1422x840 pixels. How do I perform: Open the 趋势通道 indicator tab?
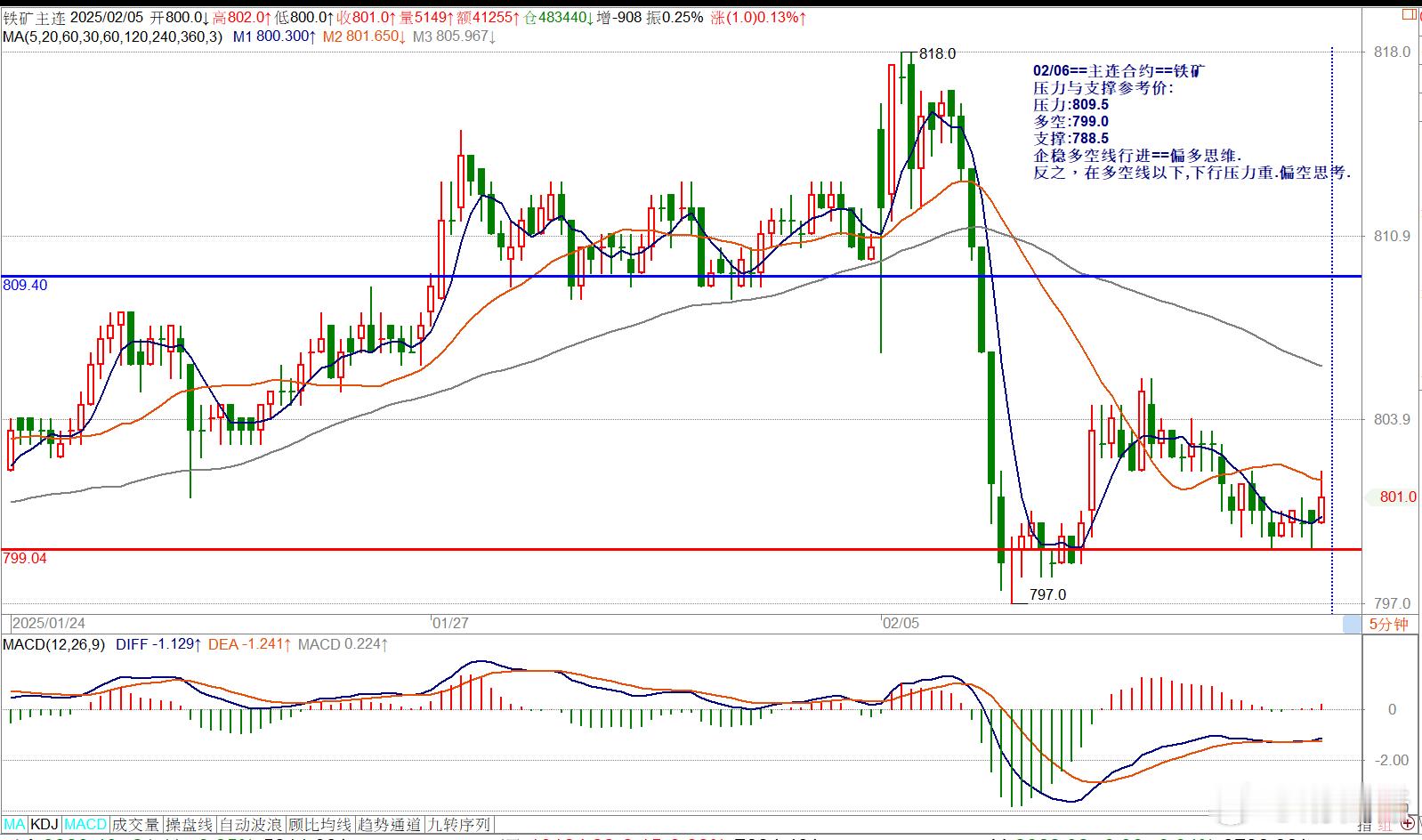(x=390, y=825)
